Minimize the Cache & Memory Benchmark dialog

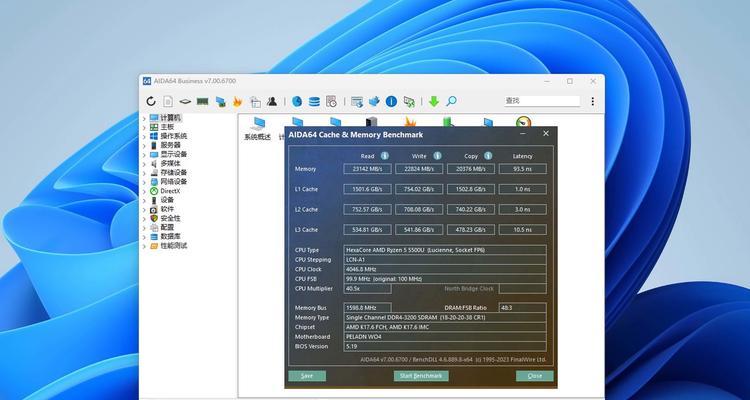tap(524, 134)
